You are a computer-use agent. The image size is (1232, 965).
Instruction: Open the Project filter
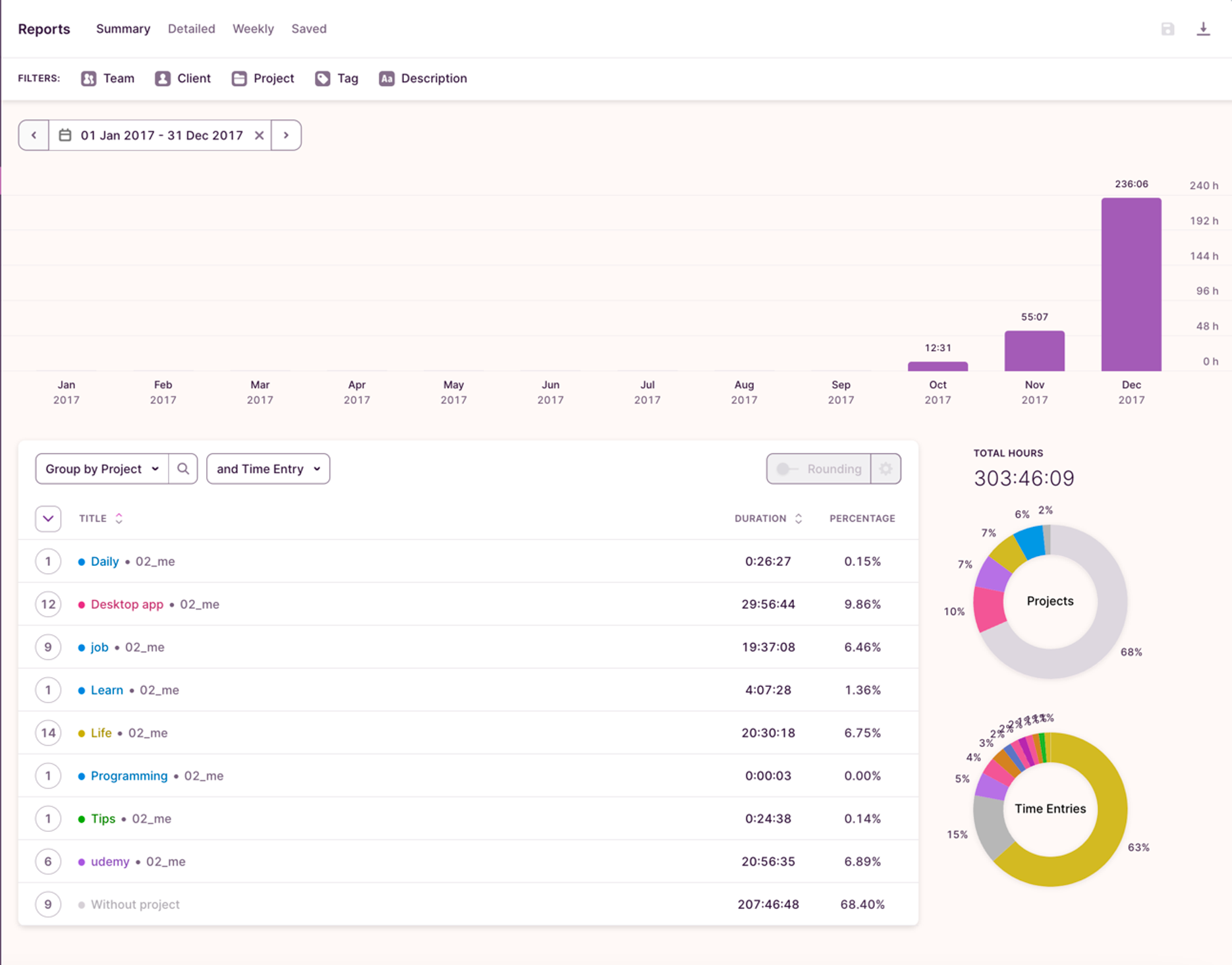[x=263, y=78]
